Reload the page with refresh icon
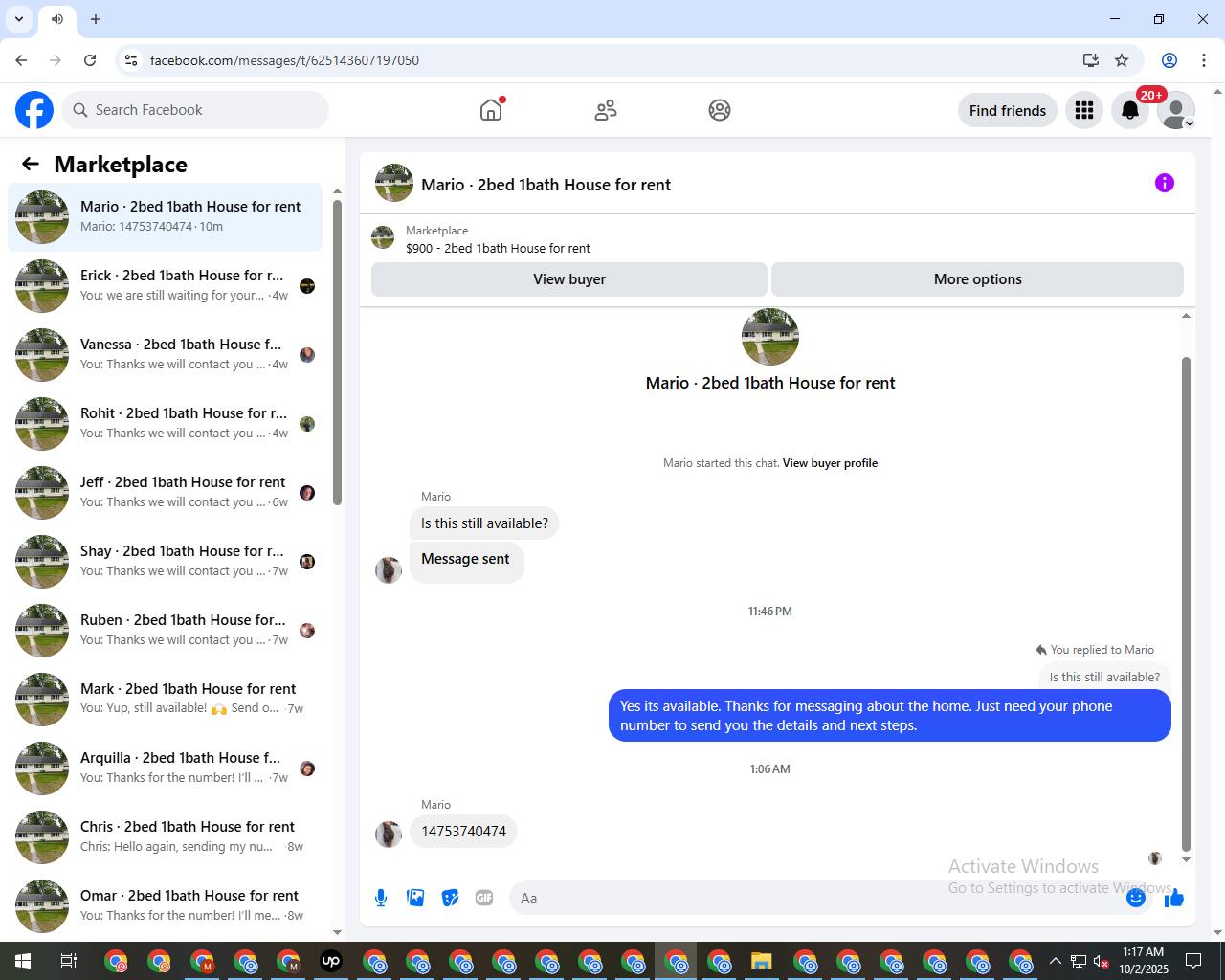Viewport: 1225px width, 980px height. 90,60
